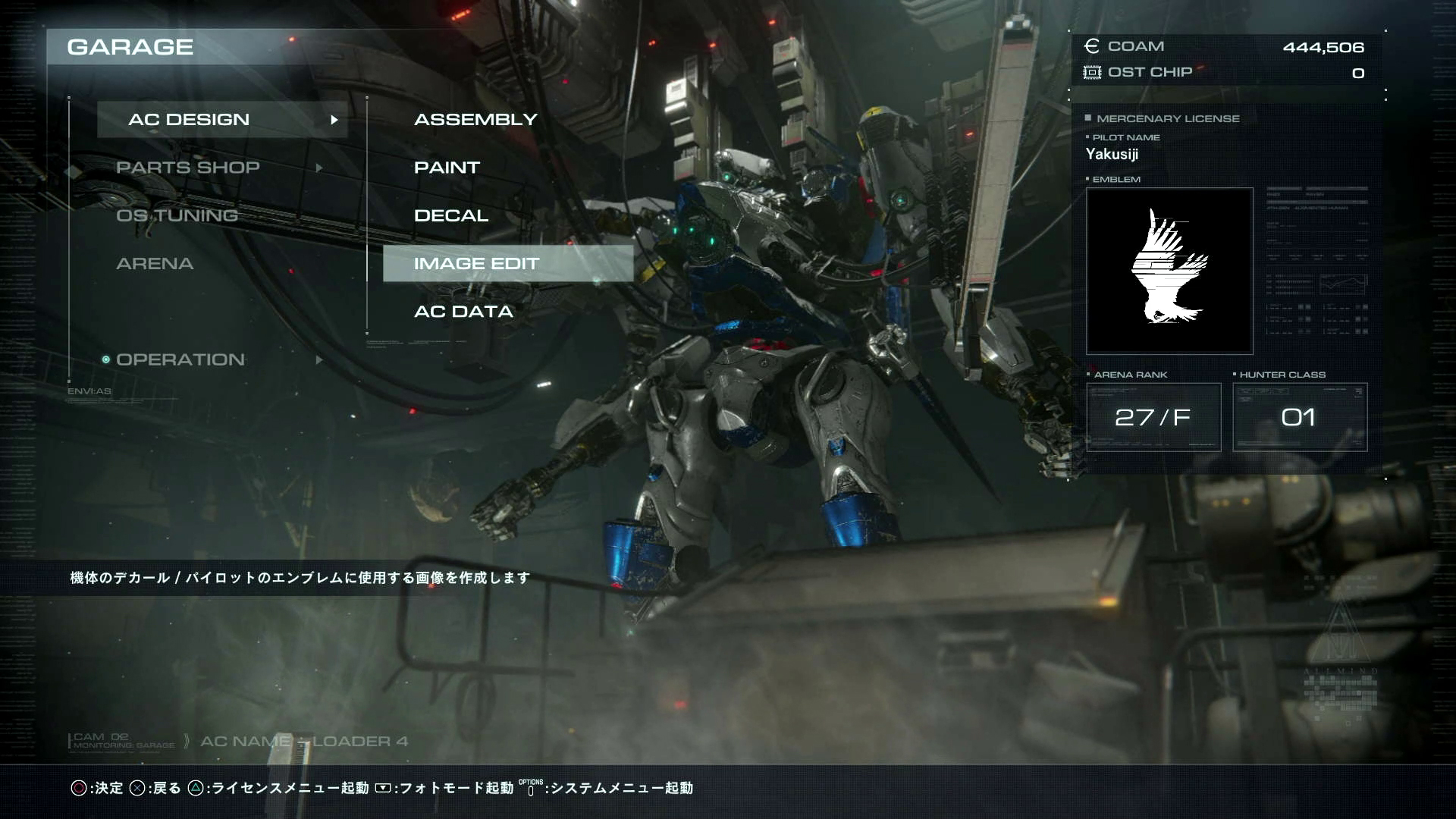Choose DECAL in AC Design
Image resolution: width=1456 pixels, height=819 pixels.
coord(451,215)
